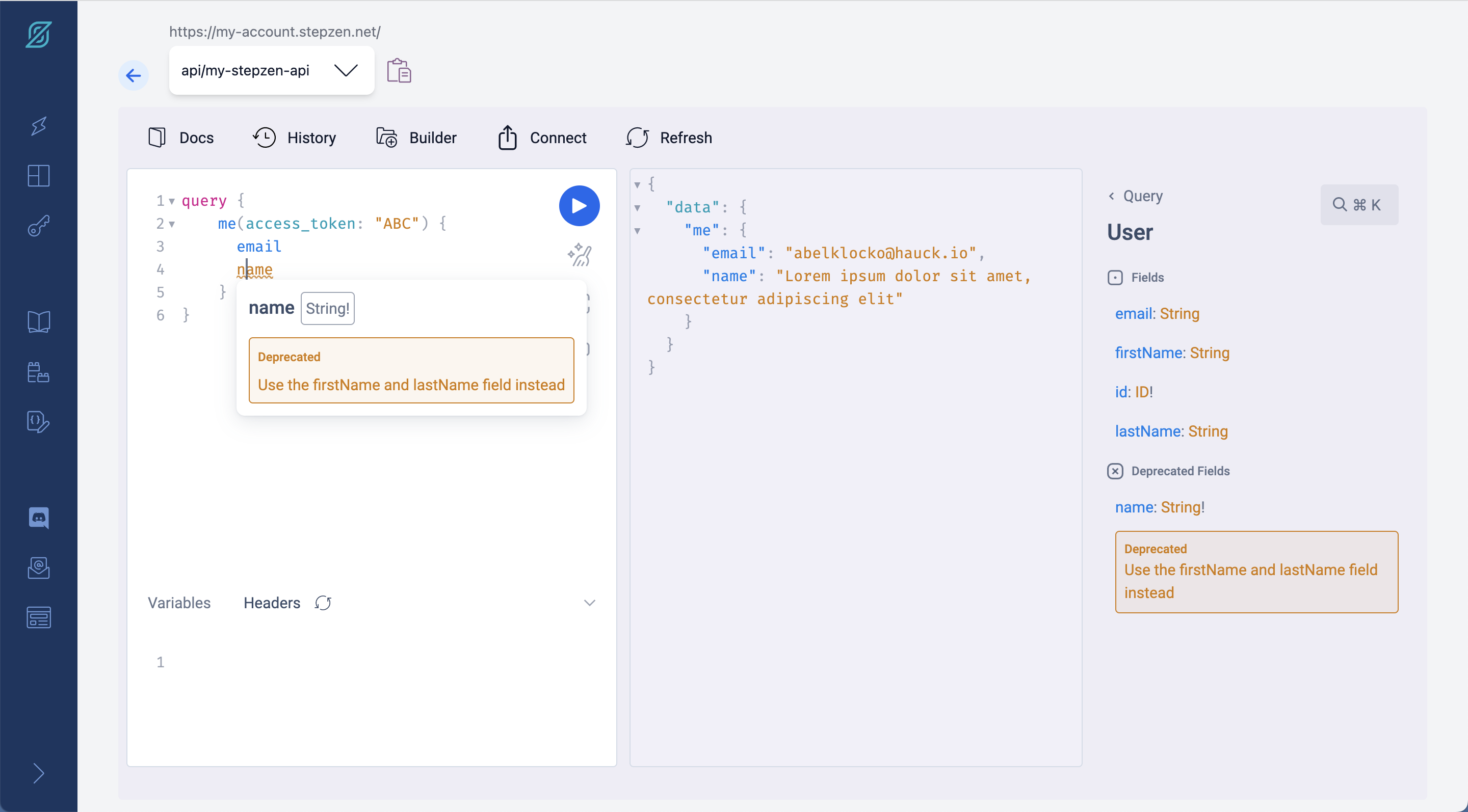
Task: Collapse the "me" object in the JSON response
Action: tap(638, 230)
